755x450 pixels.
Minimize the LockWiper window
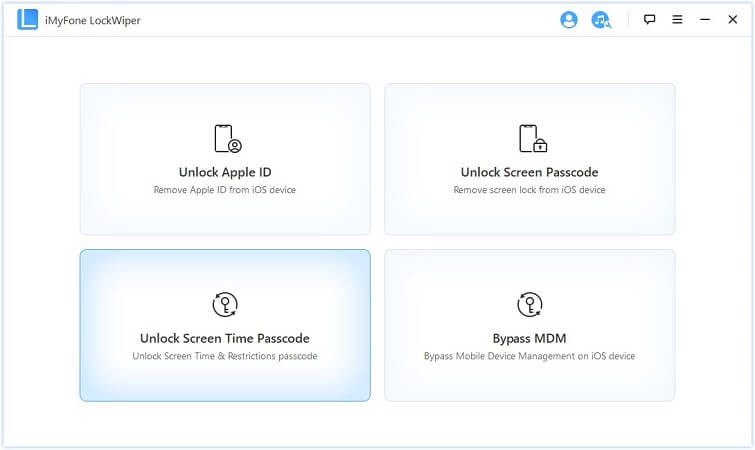[x=705, y=20]
